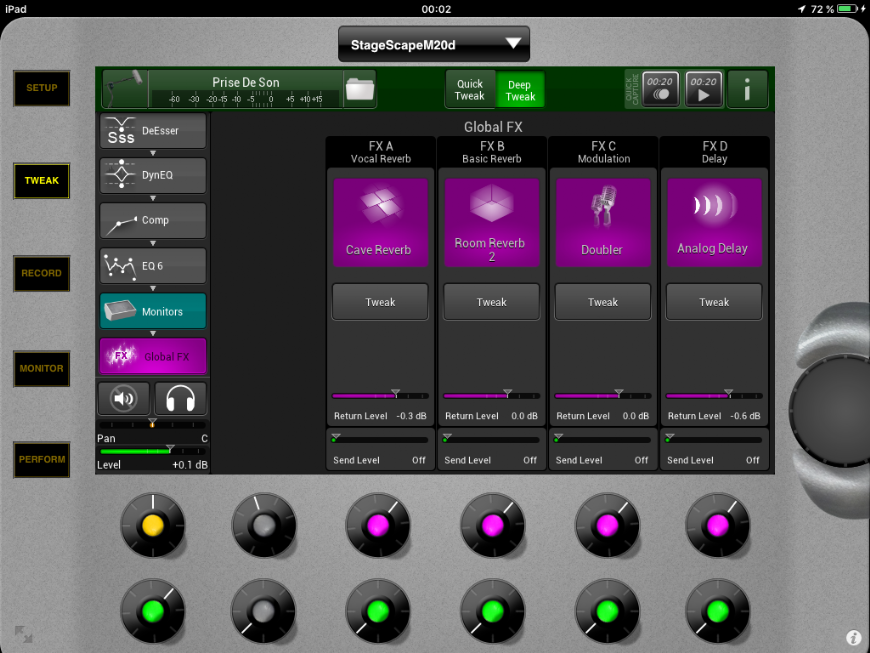Select the Cave Reverb effect tile
The height and width of the screenshot is (653, 870).
[379, 223]
